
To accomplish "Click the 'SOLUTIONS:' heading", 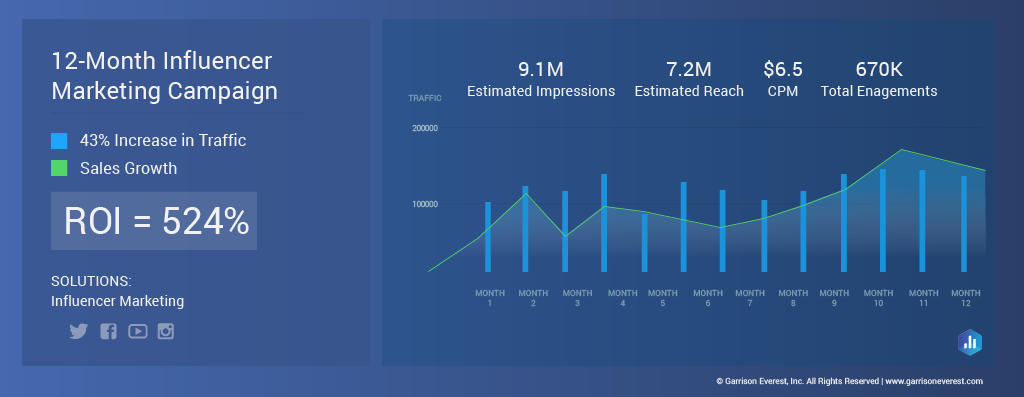I will point(91,281).
